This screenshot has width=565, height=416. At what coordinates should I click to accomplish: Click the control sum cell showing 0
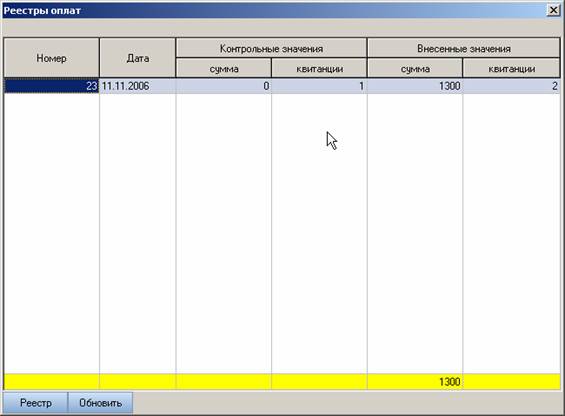pyautogui.click(x=224, y=86)
